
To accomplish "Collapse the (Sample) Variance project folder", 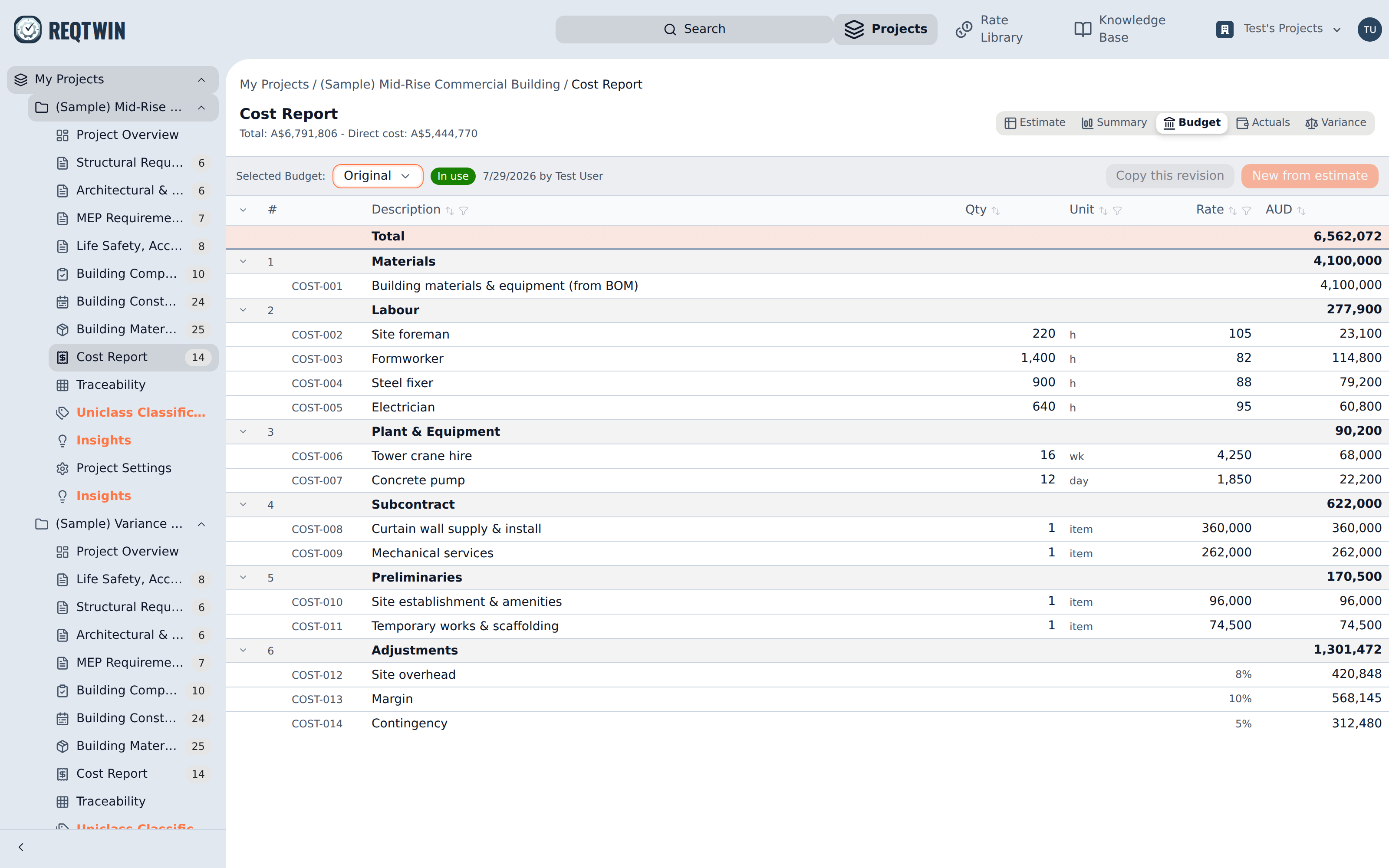I will point(201,524).
